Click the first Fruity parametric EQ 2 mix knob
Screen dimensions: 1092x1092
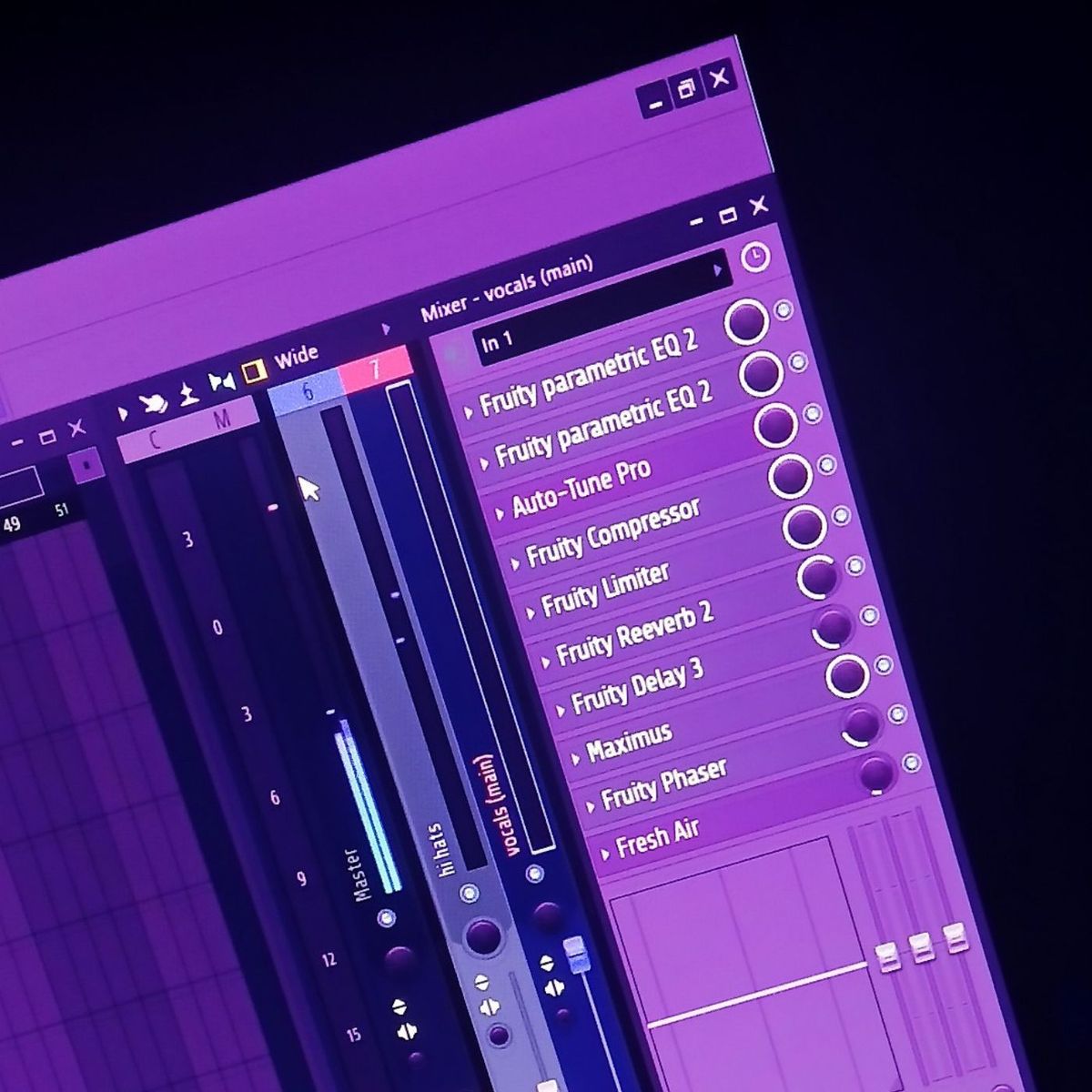pyautogui.click(x=746, y=321)
